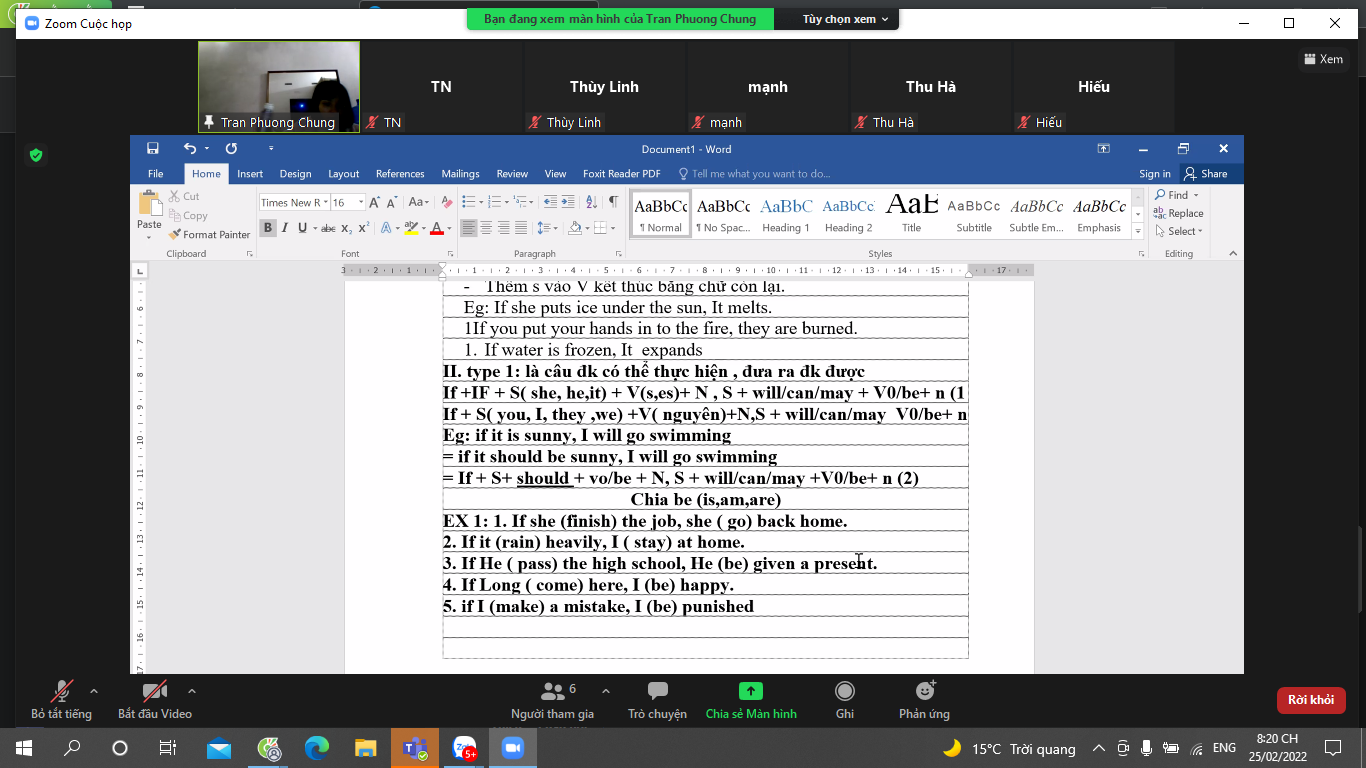This screenshot has height=768, width=1366.
Task: Open Change Case dropdown
Action: 419,202
